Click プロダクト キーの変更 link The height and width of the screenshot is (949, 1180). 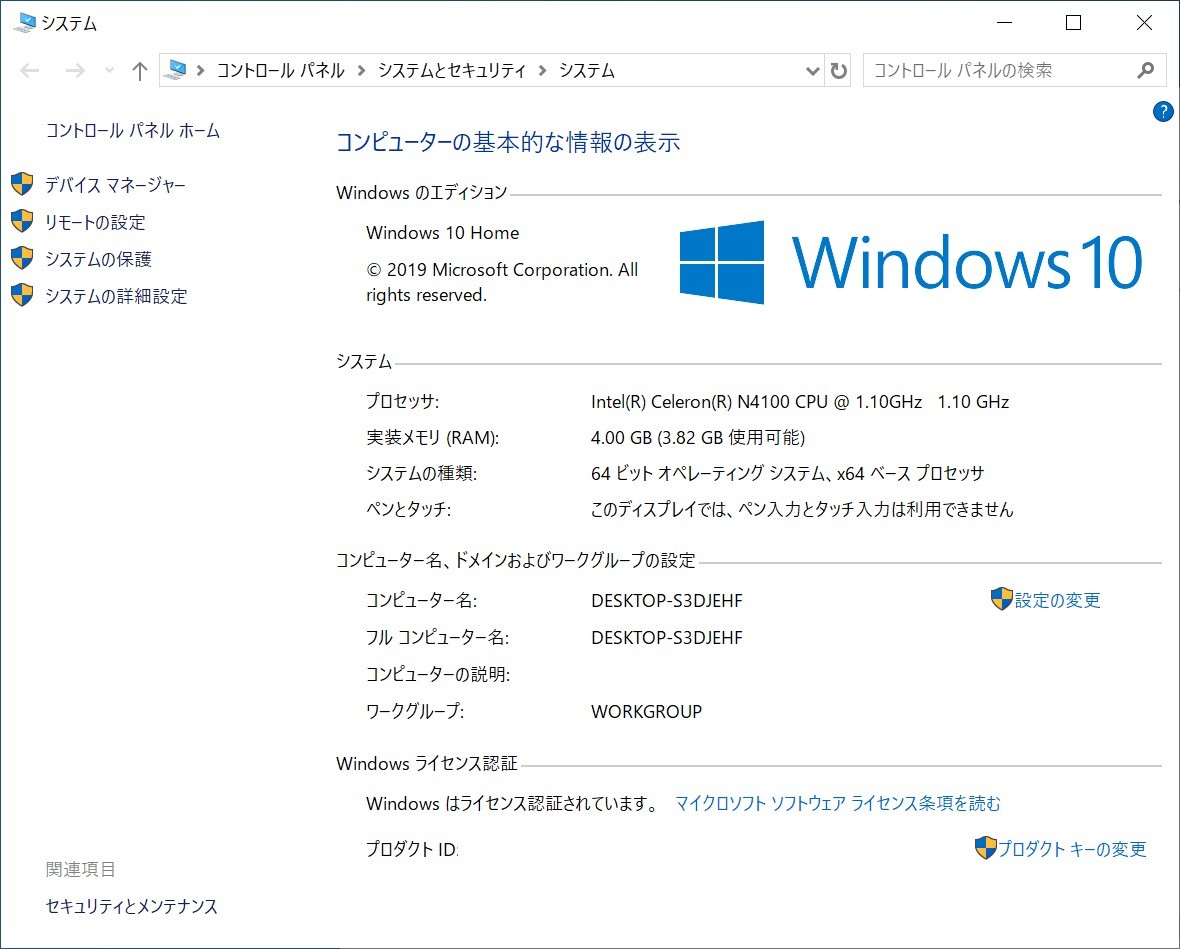(1072, 850)
